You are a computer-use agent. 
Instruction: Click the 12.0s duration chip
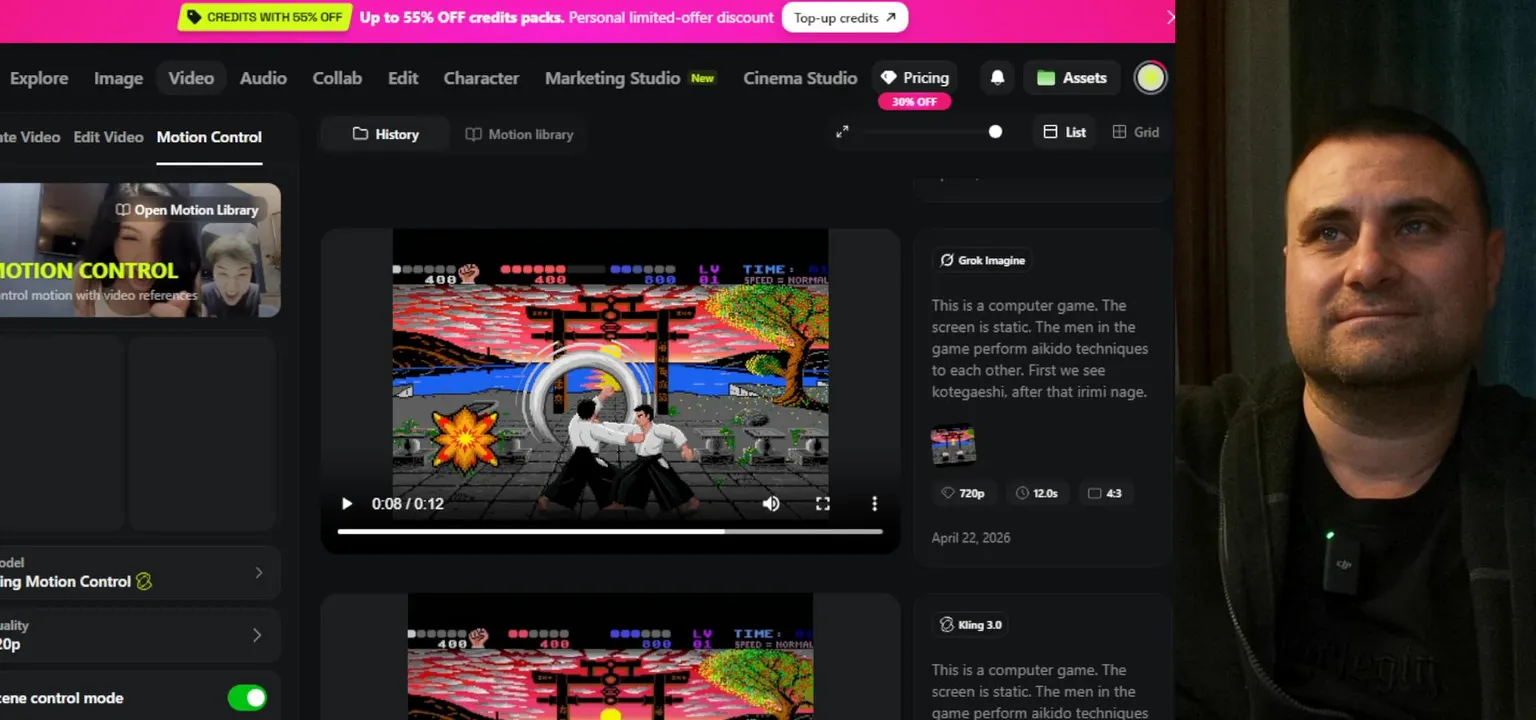[1036, 493]
